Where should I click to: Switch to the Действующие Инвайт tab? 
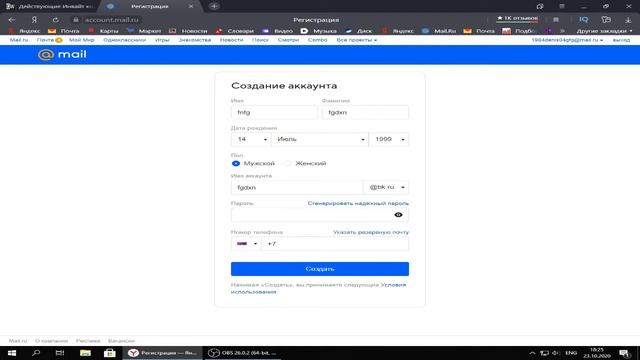[x=50, y=6]
